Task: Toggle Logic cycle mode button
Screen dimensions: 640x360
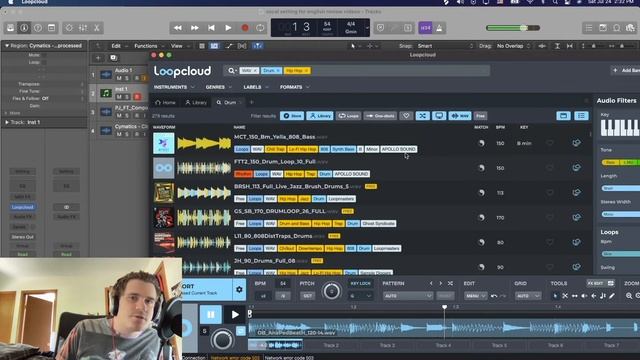Action: (260, 28)
